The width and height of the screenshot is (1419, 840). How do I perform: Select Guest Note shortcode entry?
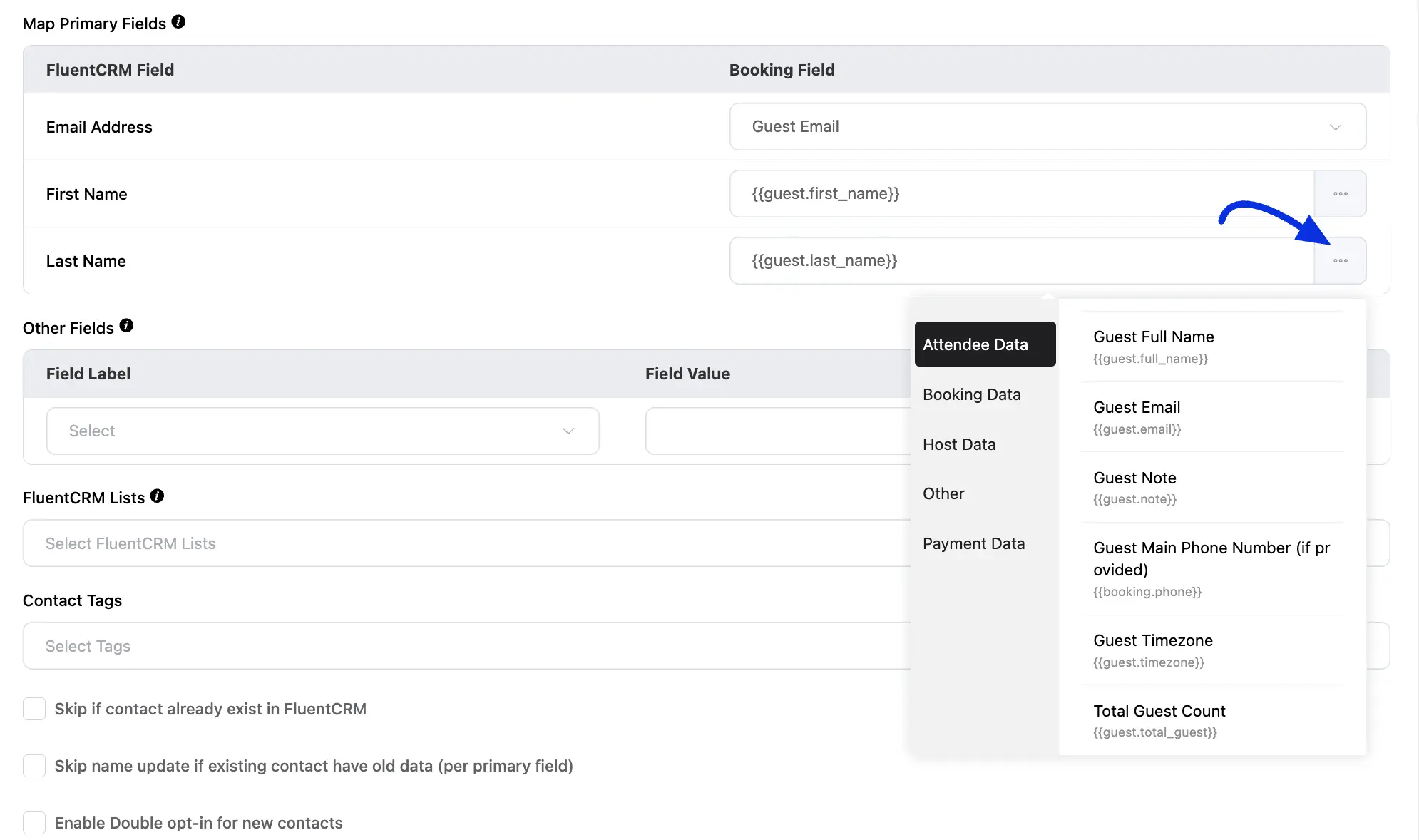click(1134, 487)
